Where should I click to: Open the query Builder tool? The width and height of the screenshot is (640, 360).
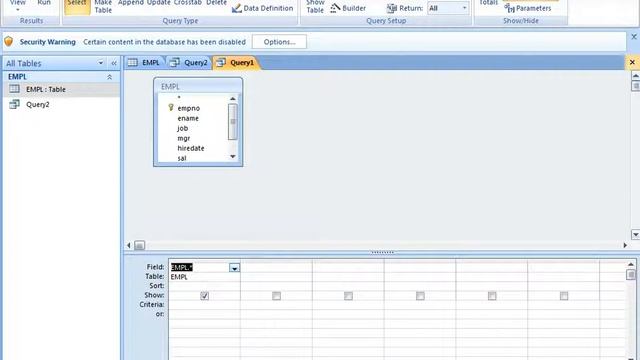(348, 8)
